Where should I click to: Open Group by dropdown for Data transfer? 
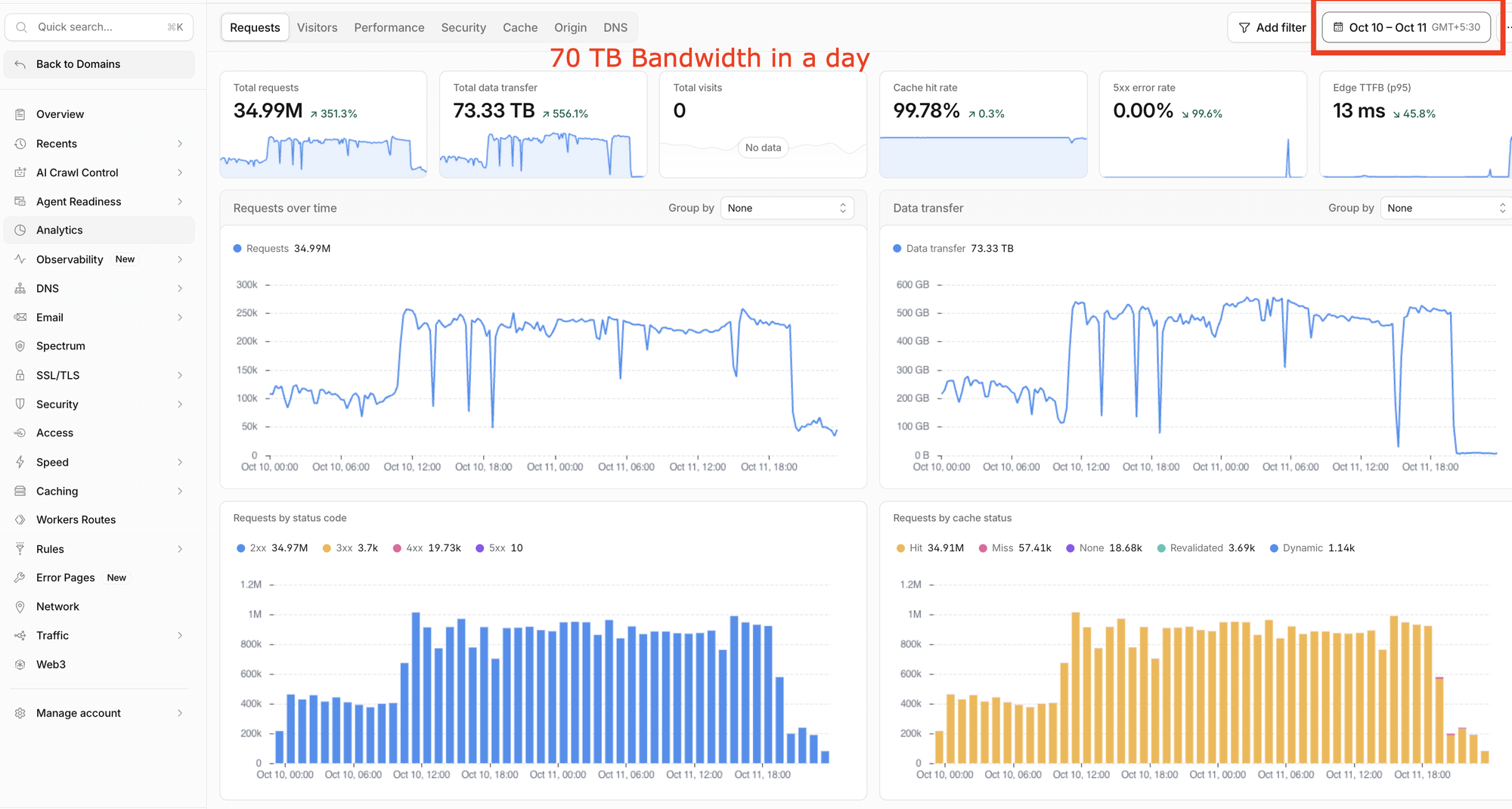(x=1446, y=208)
